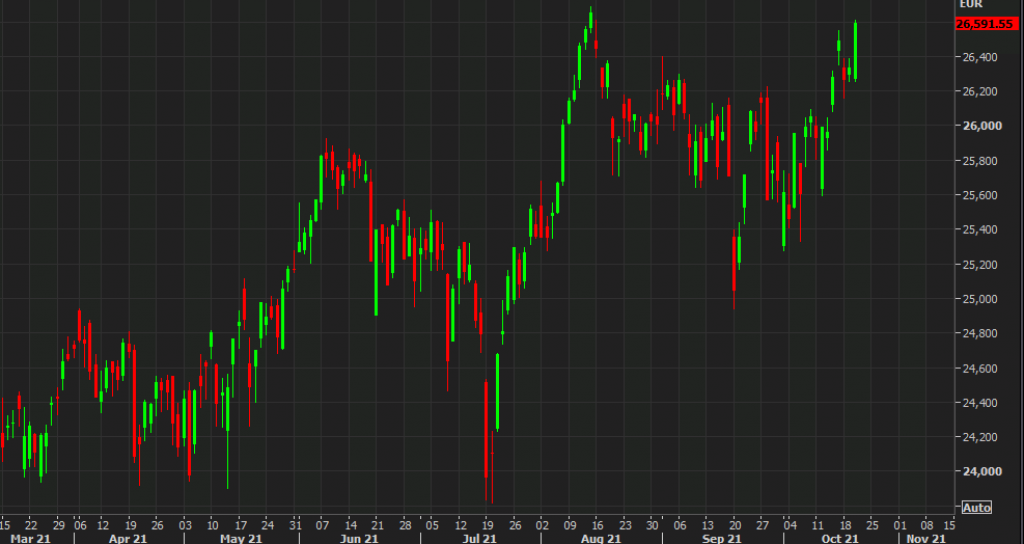This screenshot has width=1024, height=544.
Task: Click the 05 date tick label
Action: pyautogui.click(x=432, y=524)
